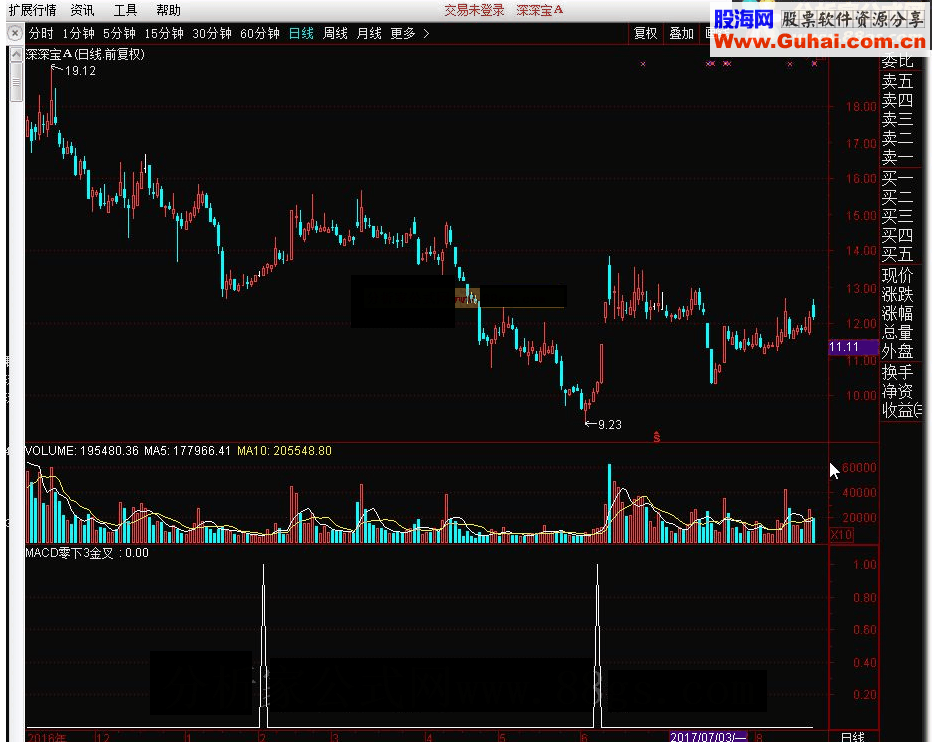The height and width of the screenshot is (742, 932).
Task: Click the MA5: 177966.41 indicator value
Action: (x=187, y=451)
